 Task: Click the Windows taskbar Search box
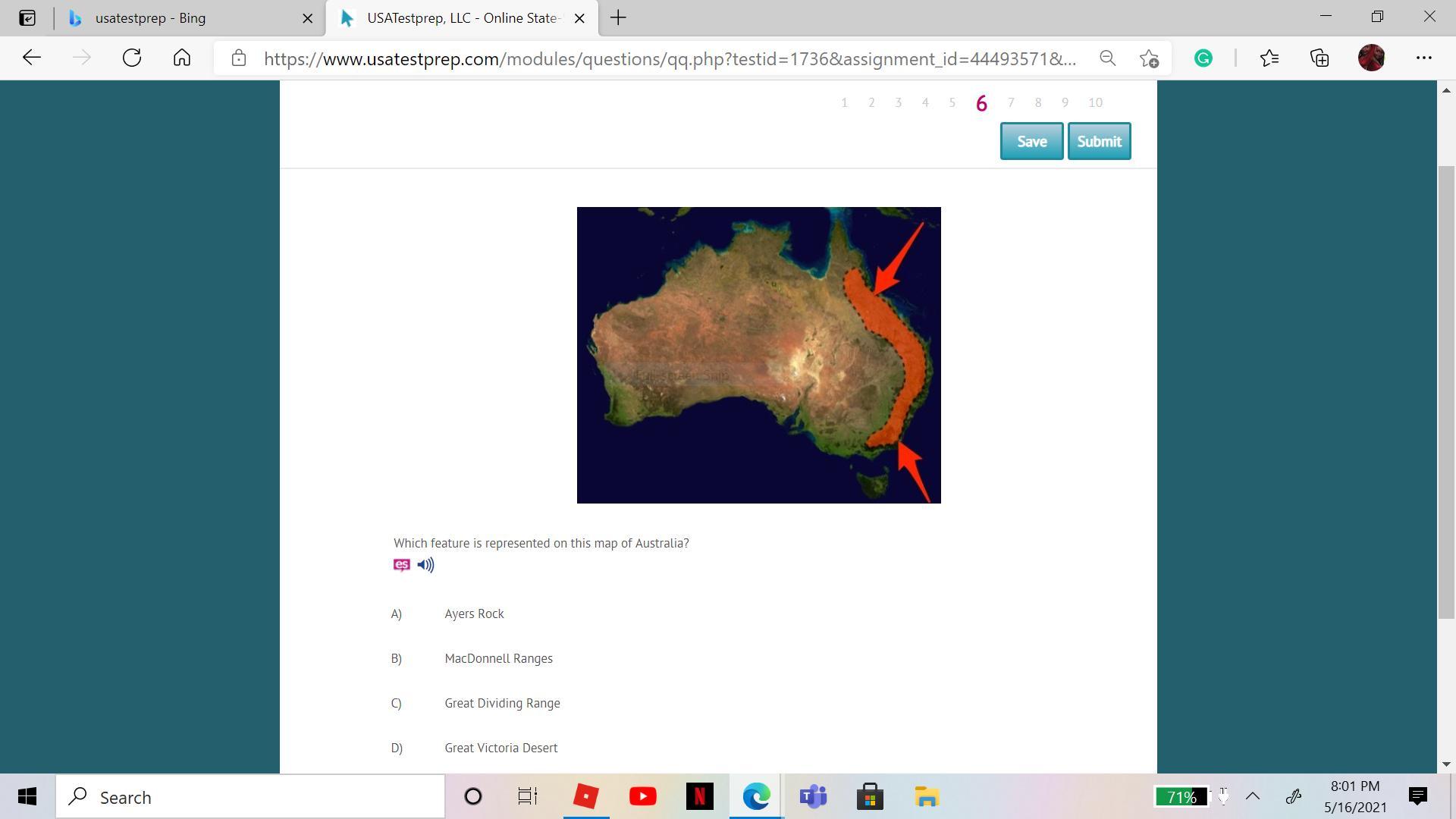pos(250,797)
